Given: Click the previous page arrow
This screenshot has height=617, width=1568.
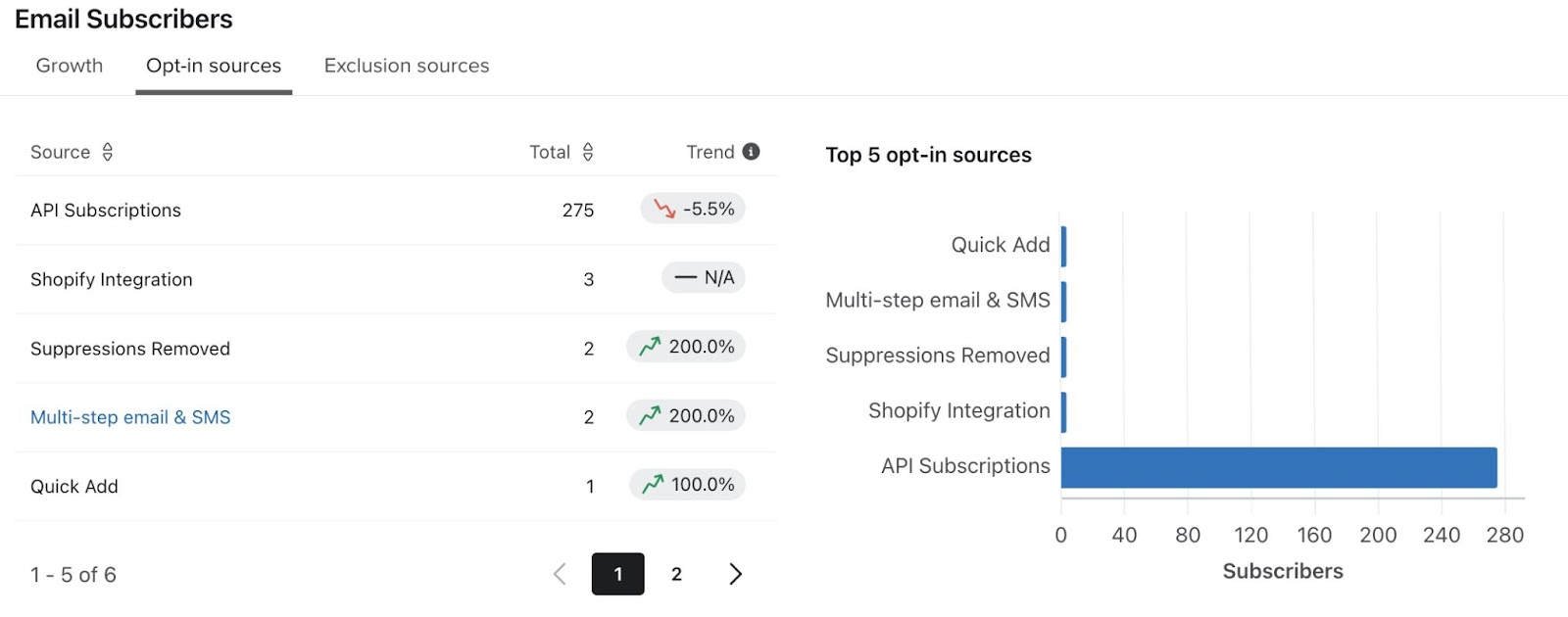Looking at the screenshot, I should (560, 574).
